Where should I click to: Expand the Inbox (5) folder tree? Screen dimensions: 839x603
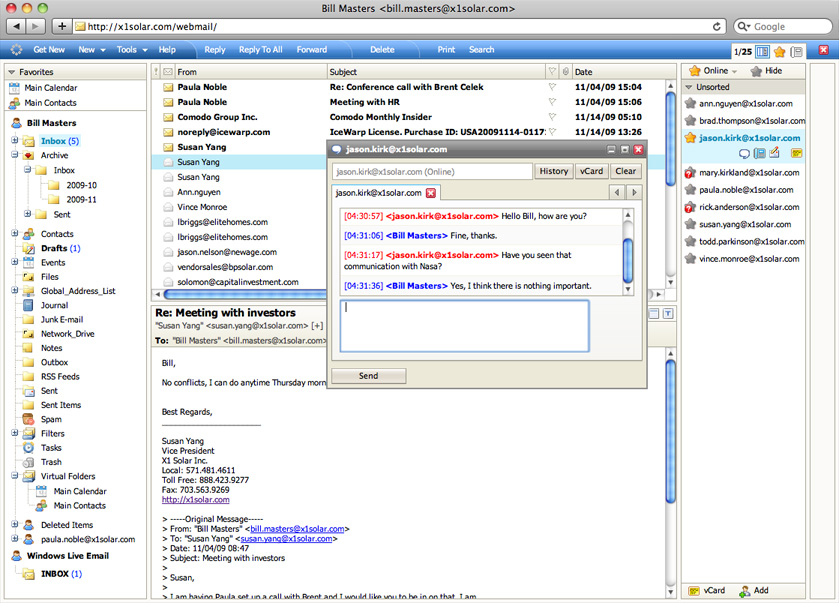(15, 141)
